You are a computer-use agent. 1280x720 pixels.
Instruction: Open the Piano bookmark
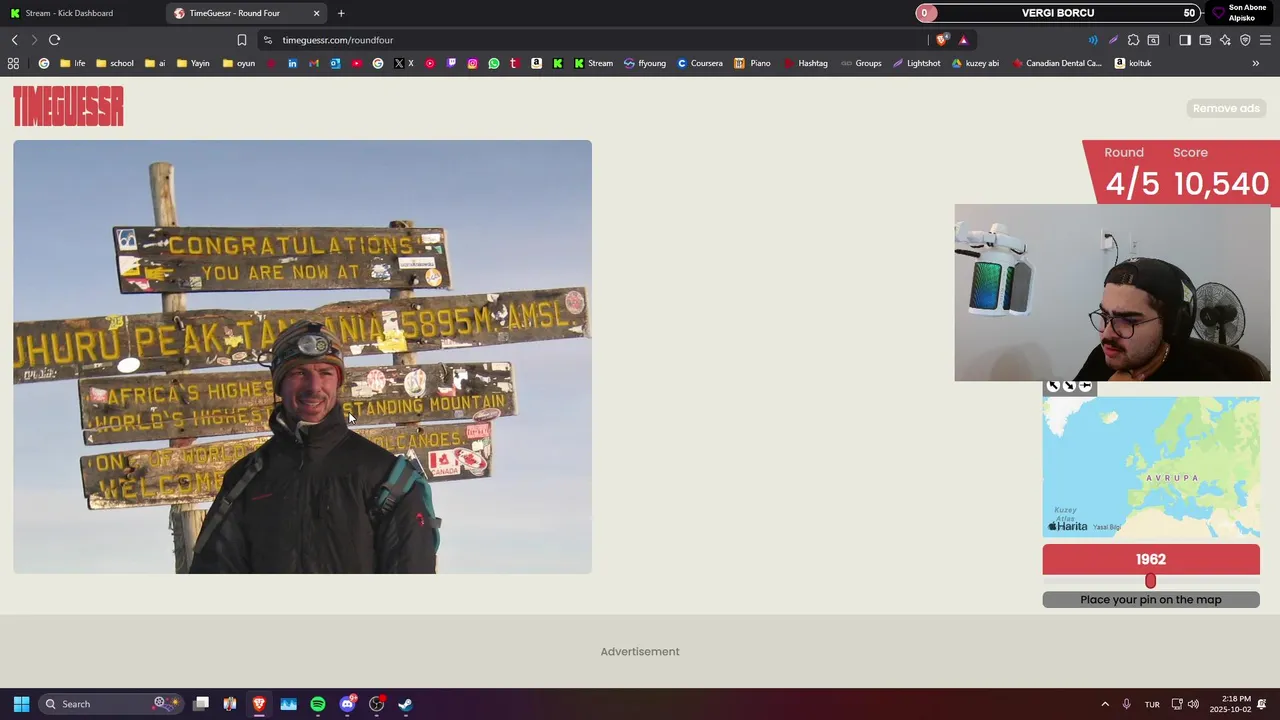752,63
